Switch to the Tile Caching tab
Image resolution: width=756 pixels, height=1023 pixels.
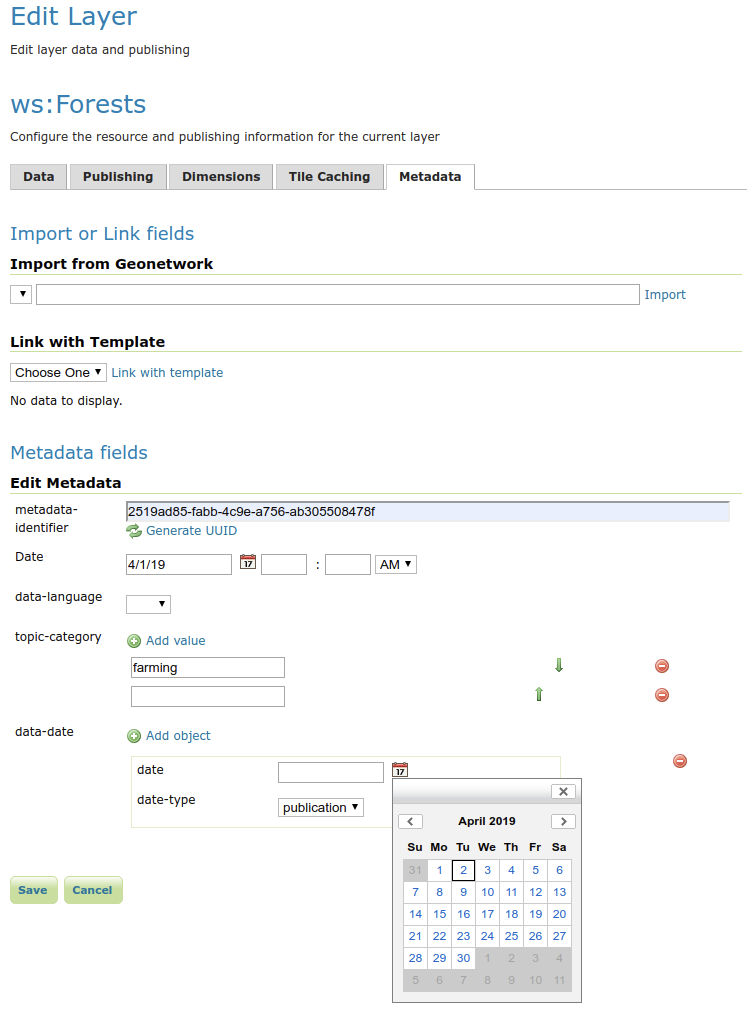[329, 177]
